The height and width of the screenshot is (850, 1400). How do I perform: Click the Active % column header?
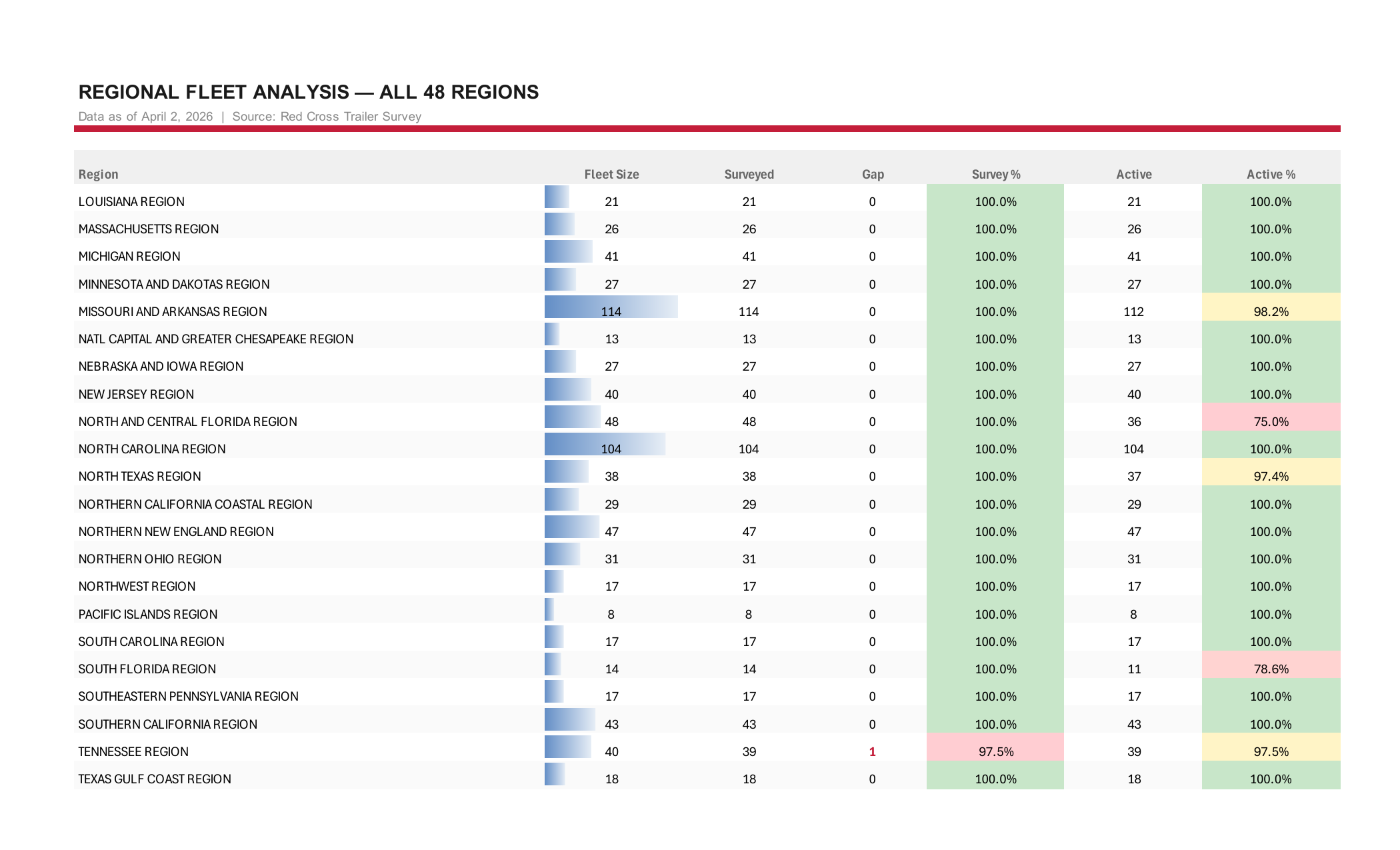pyautogui.click(x=1271, y=174)
